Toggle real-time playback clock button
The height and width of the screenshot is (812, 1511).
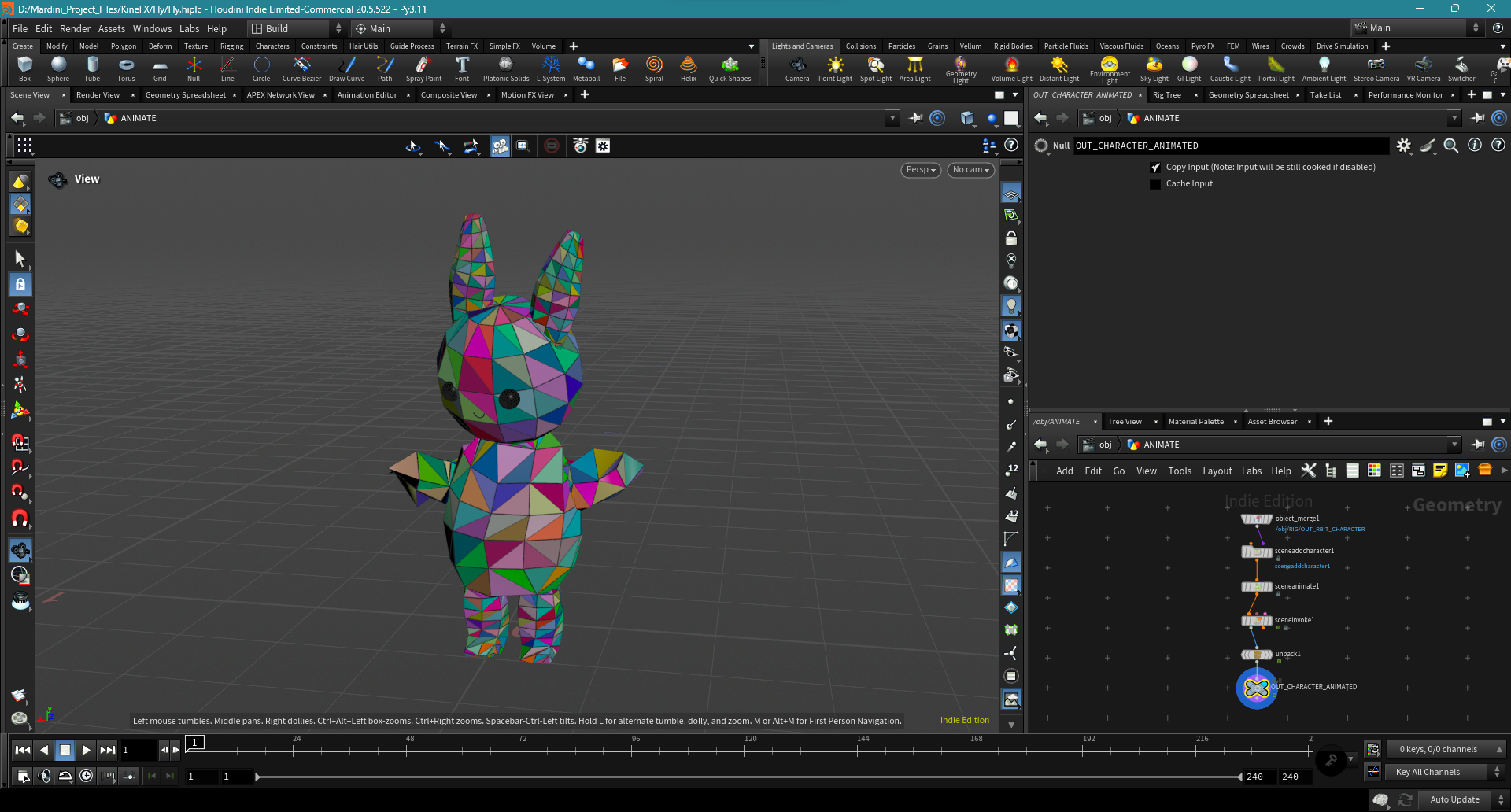86,776
